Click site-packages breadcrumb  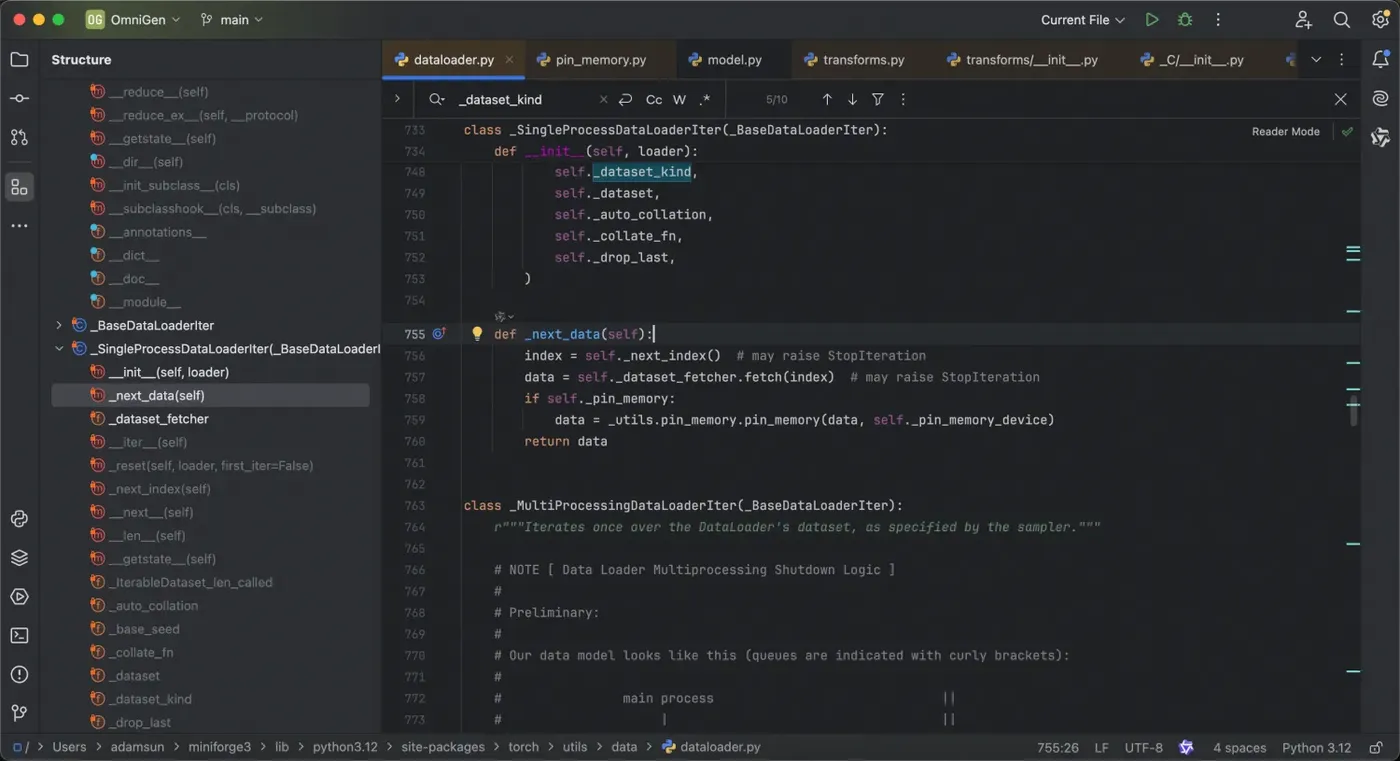point(443,747)
